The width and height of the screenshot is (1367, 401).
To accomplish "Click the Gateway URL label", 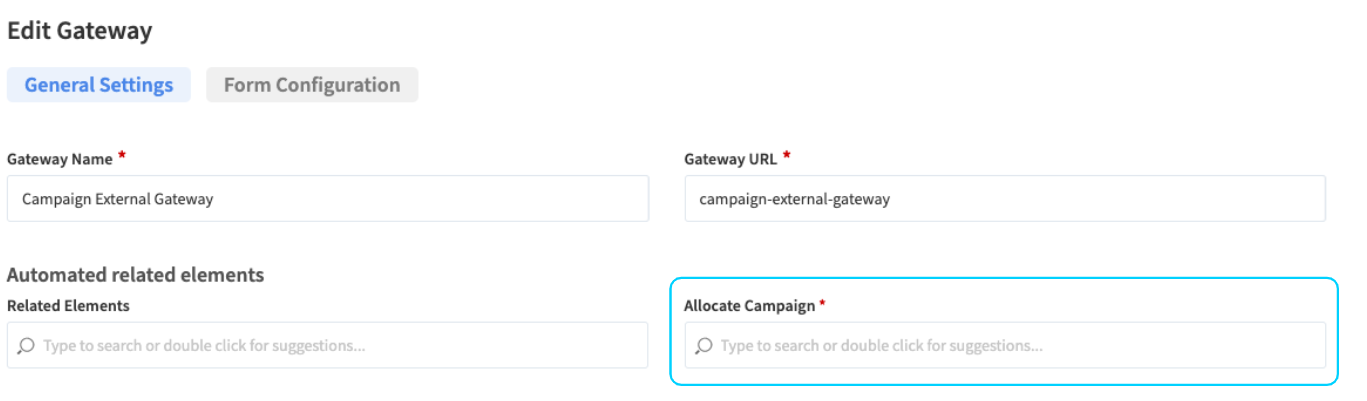I will (x=731, y=159).
